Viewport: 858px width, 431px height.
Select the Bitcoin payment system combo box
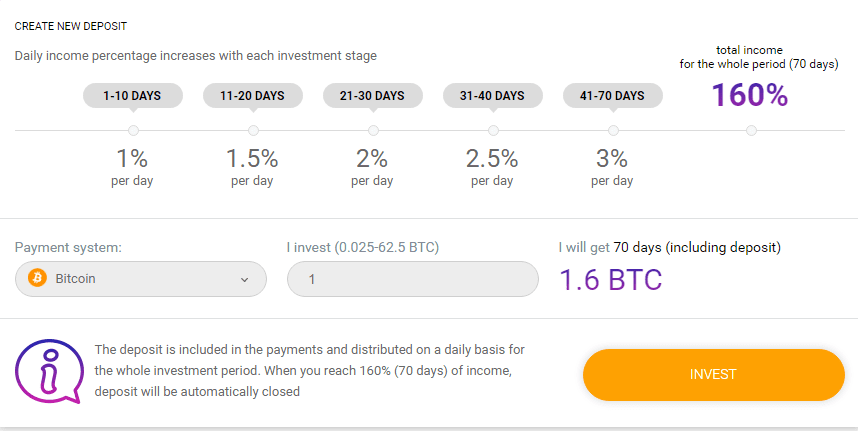click(141, 279)
